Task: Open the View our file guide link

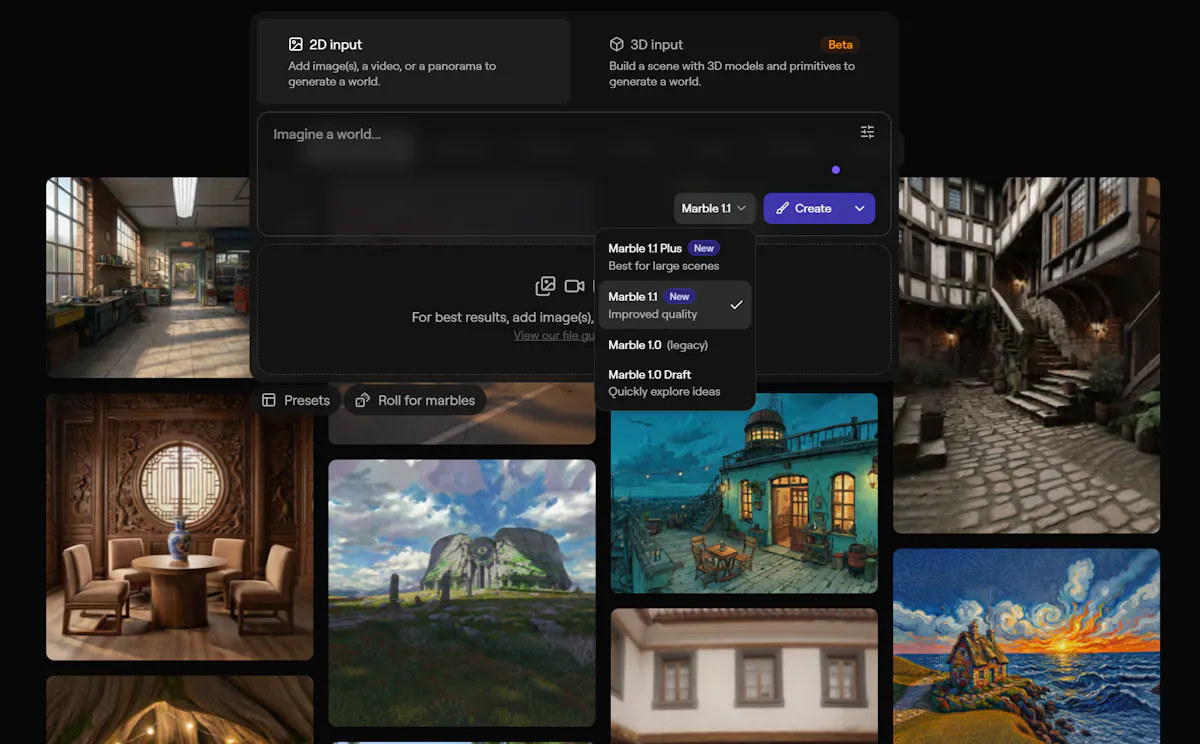Action: [x=554, y=335]
